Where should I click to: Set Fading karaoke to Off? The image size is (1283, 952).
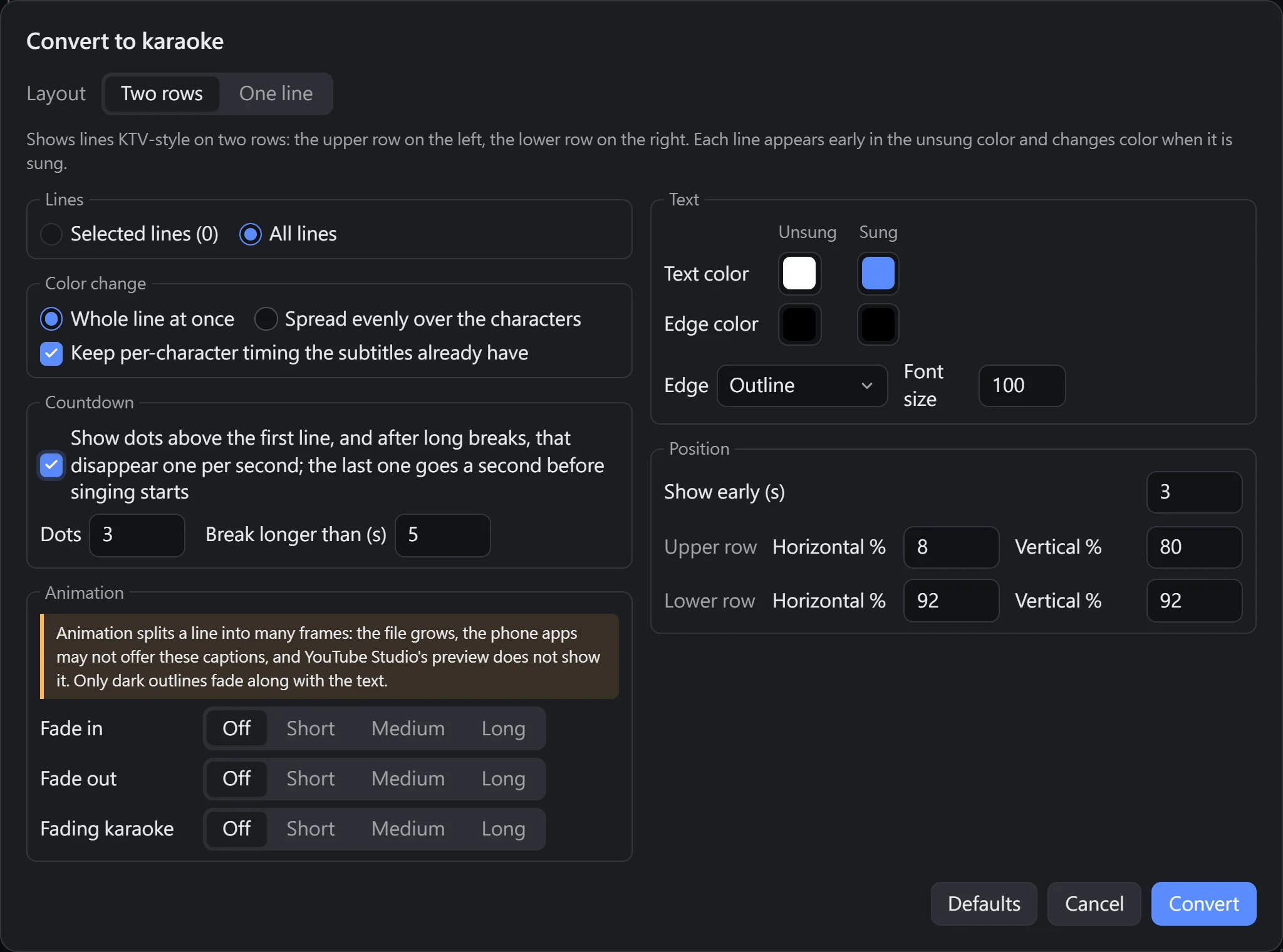click(x=237, y=829)
